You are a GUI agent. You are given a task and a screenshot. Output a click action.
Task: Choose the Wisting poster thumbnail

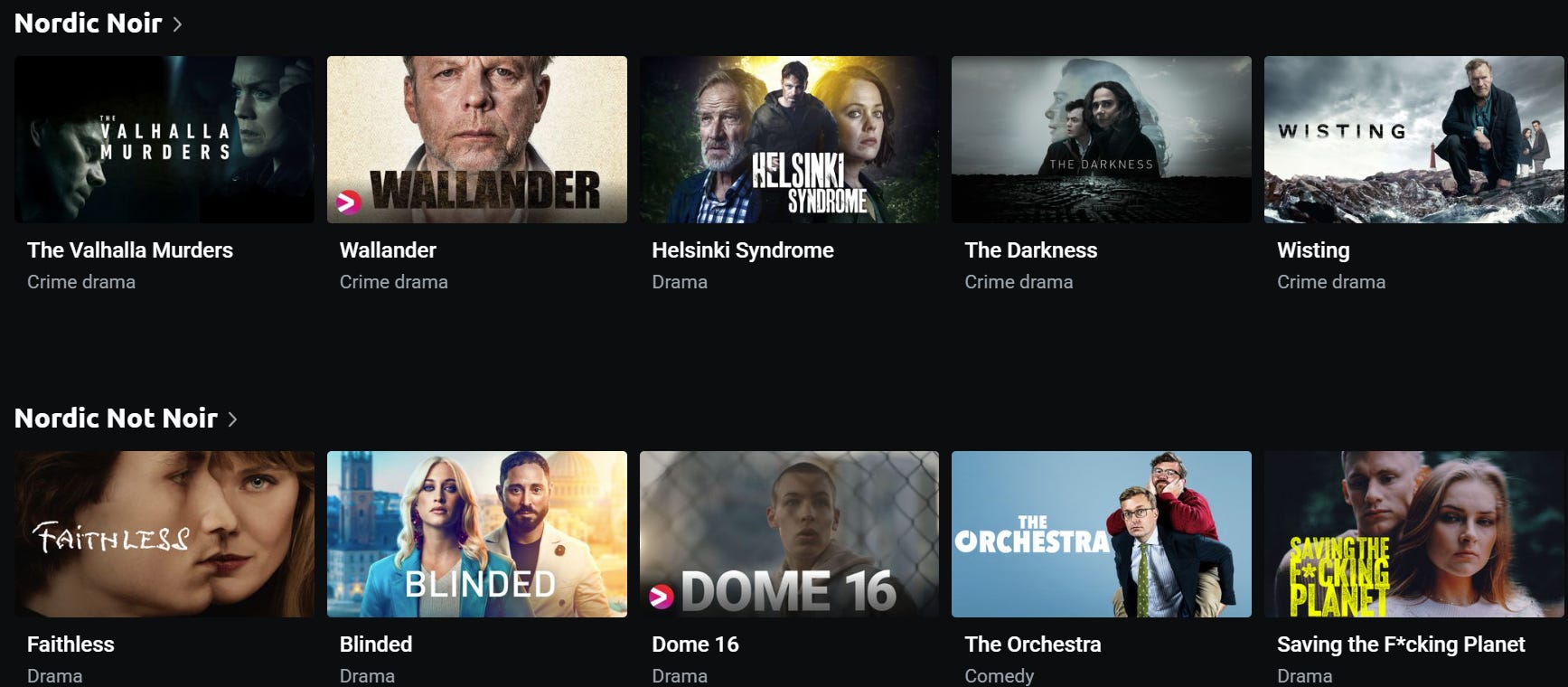(x=1414, y=139)
